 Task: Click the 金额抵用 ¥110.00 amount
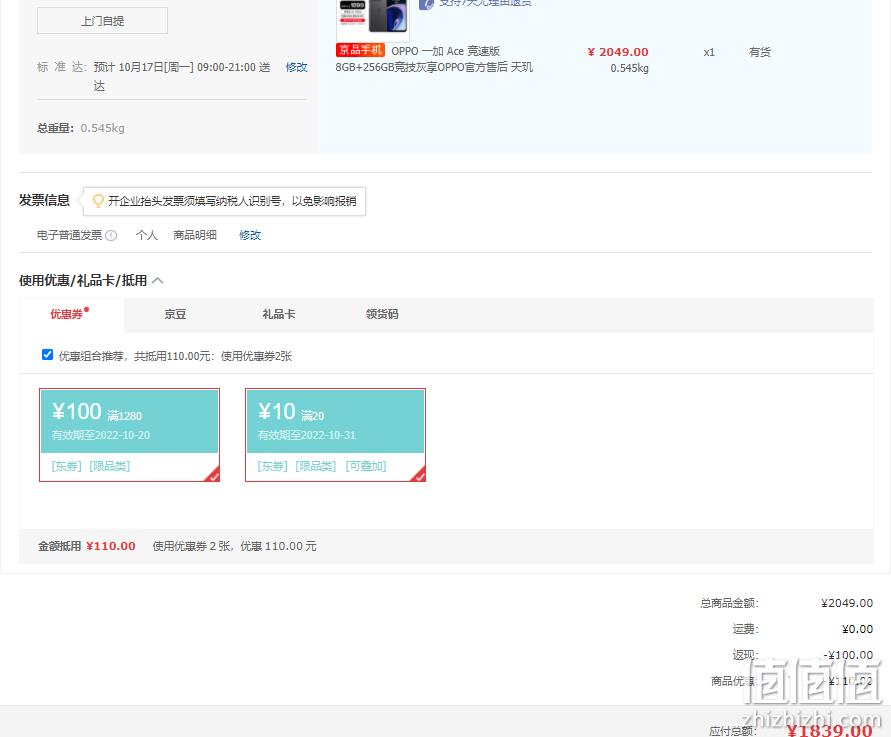(x=111, y=546)
